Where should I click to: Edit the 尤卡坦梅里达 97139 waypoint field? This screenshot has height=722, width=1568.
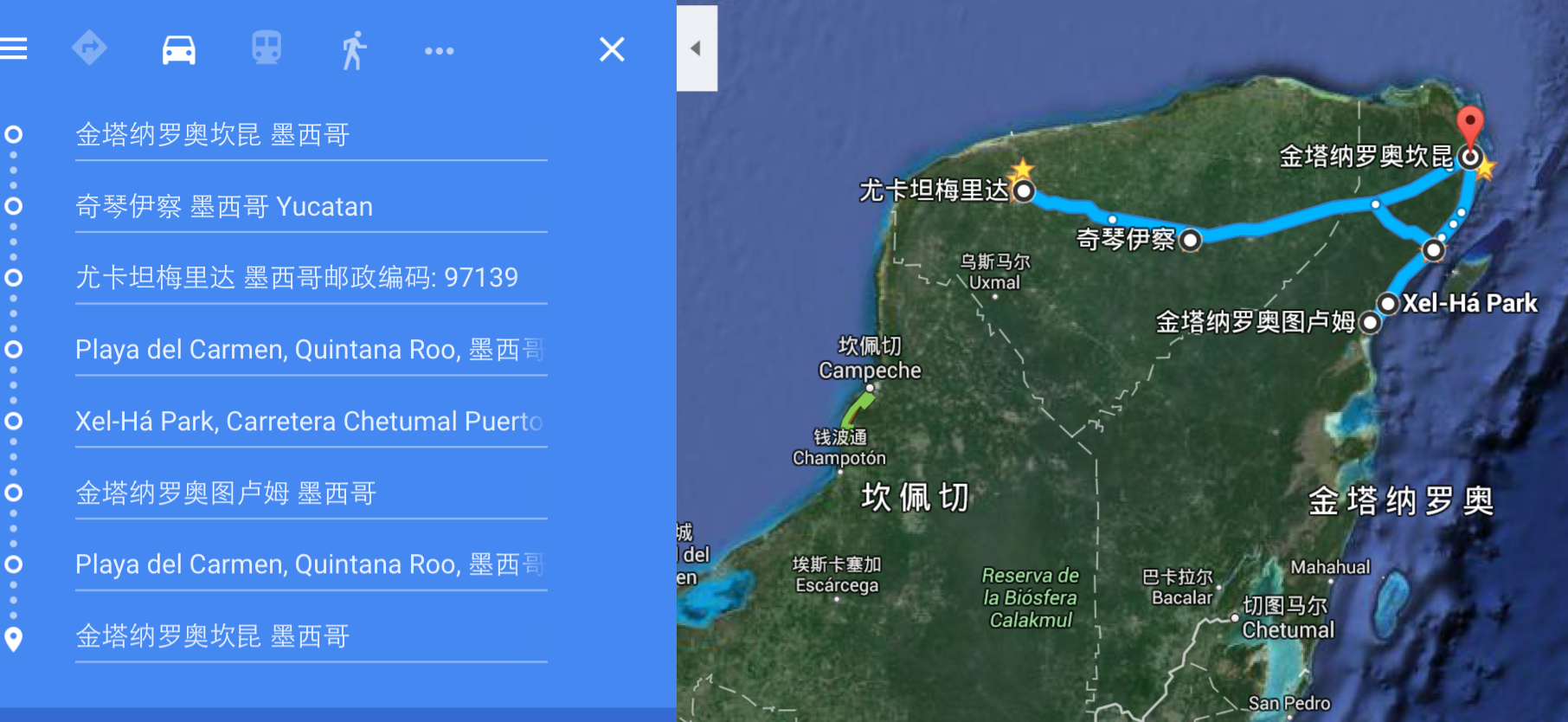coord(310,278)
